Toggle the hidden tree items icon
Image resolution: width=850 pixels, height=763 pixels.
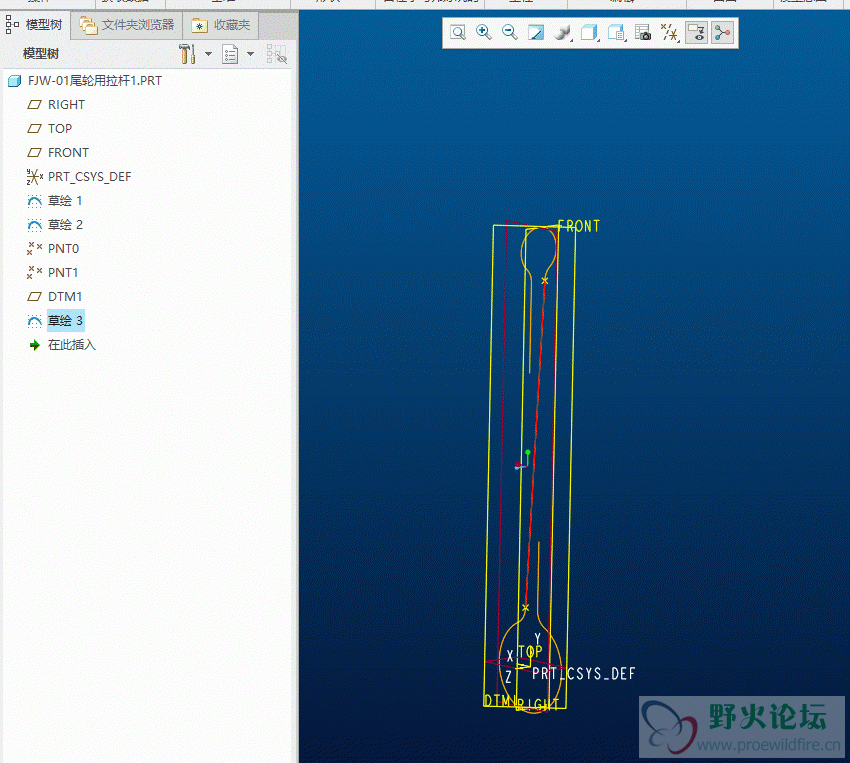(x=276, y=54)
